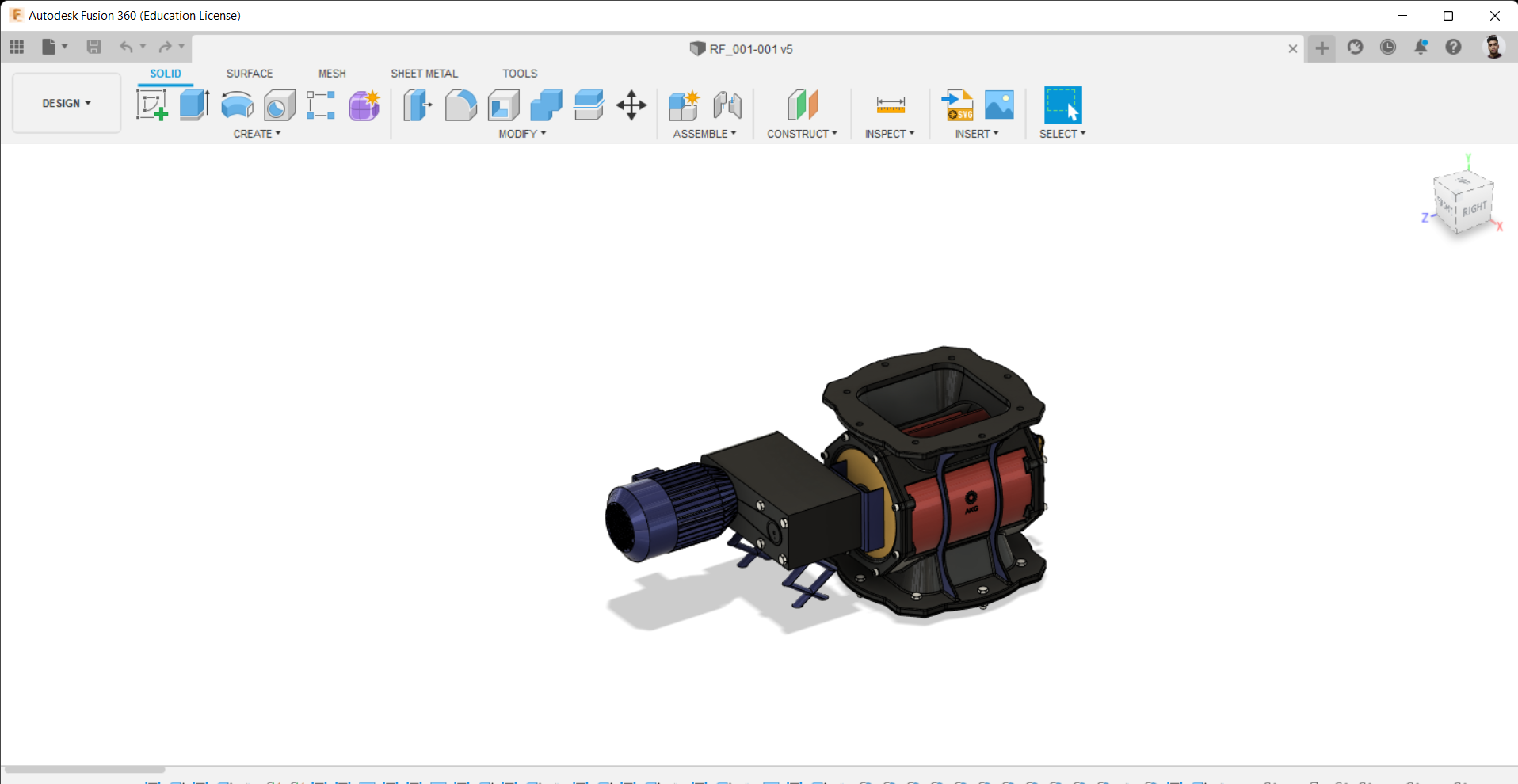Click the RIGHT face of the ViewCube

coord(1474,209)
